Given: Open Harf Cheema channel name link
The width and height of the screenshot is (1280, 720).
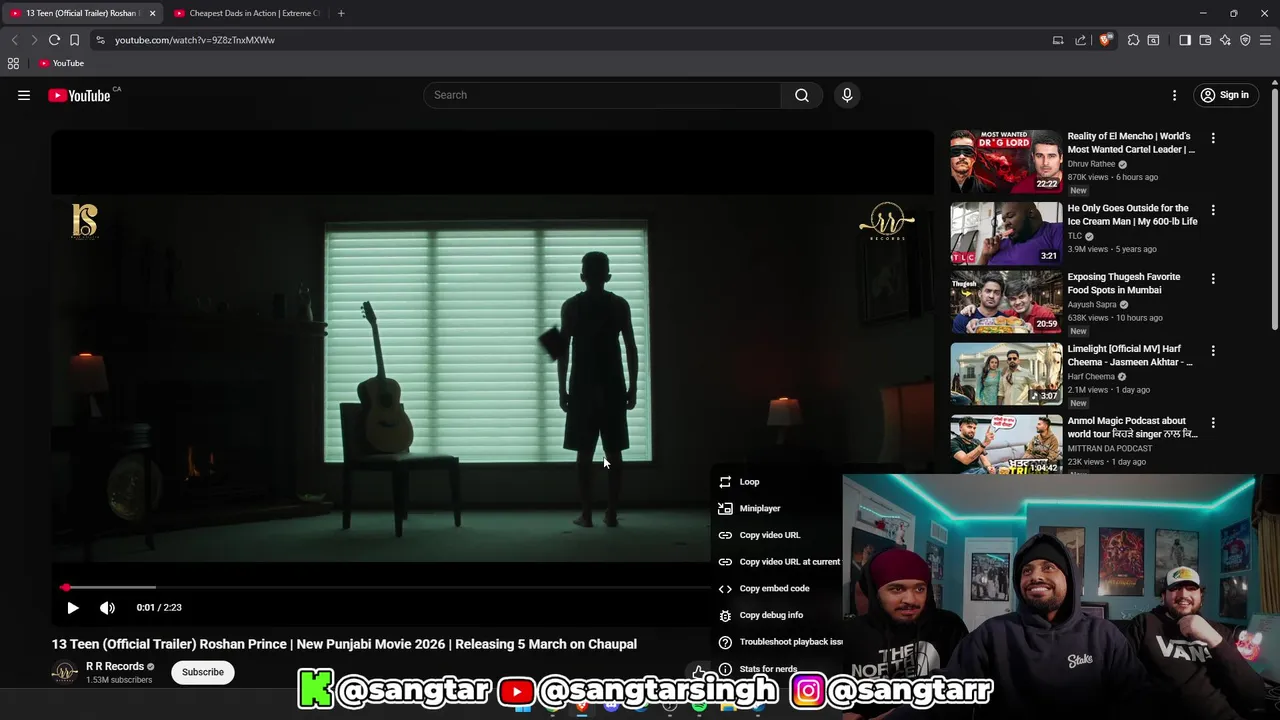Looking at the screenshot, I should tap(1091, 377).
